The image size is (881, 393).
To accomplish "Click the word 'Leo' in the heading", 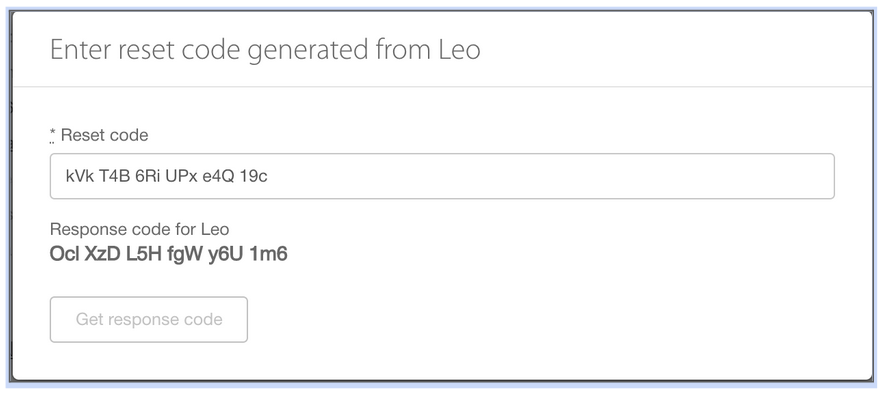I will coord(458,49).
